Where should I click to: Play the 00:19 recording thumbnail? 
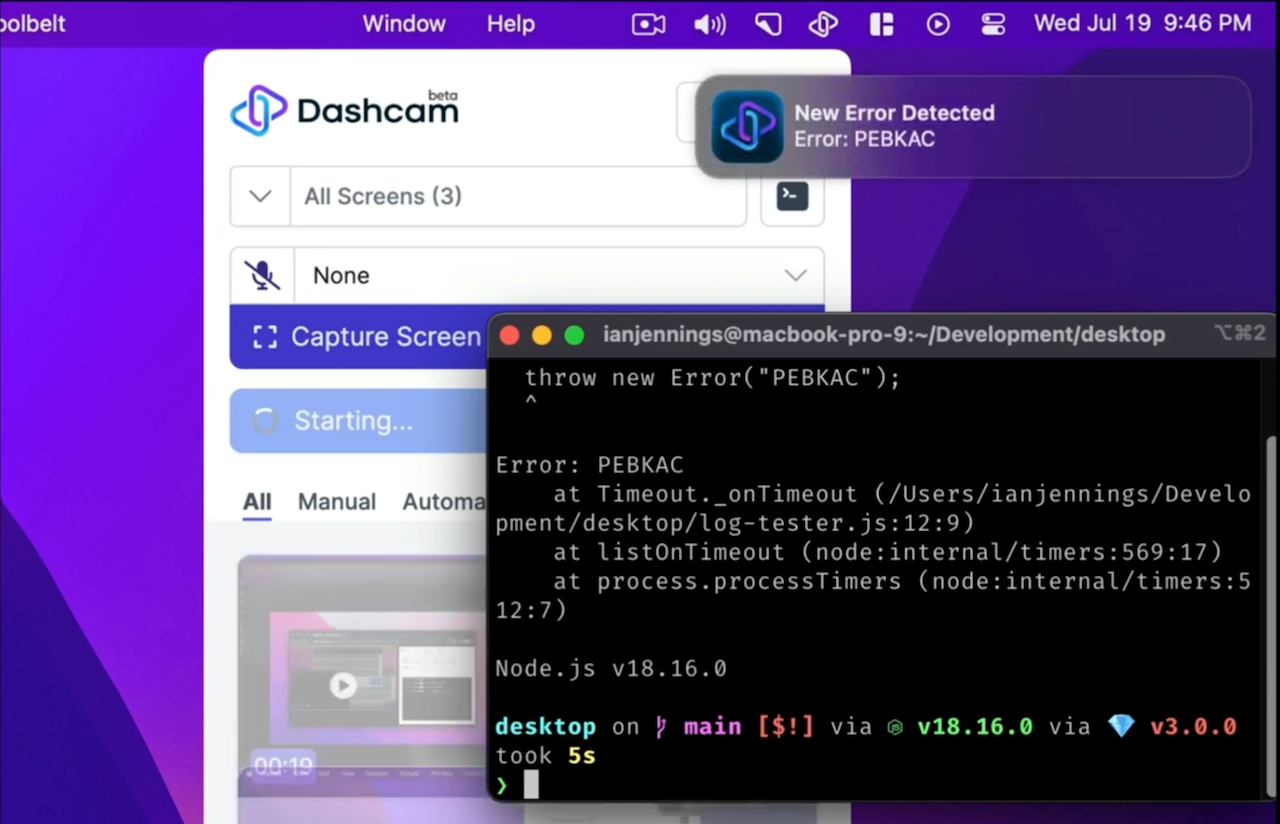[x=343, y=685]
